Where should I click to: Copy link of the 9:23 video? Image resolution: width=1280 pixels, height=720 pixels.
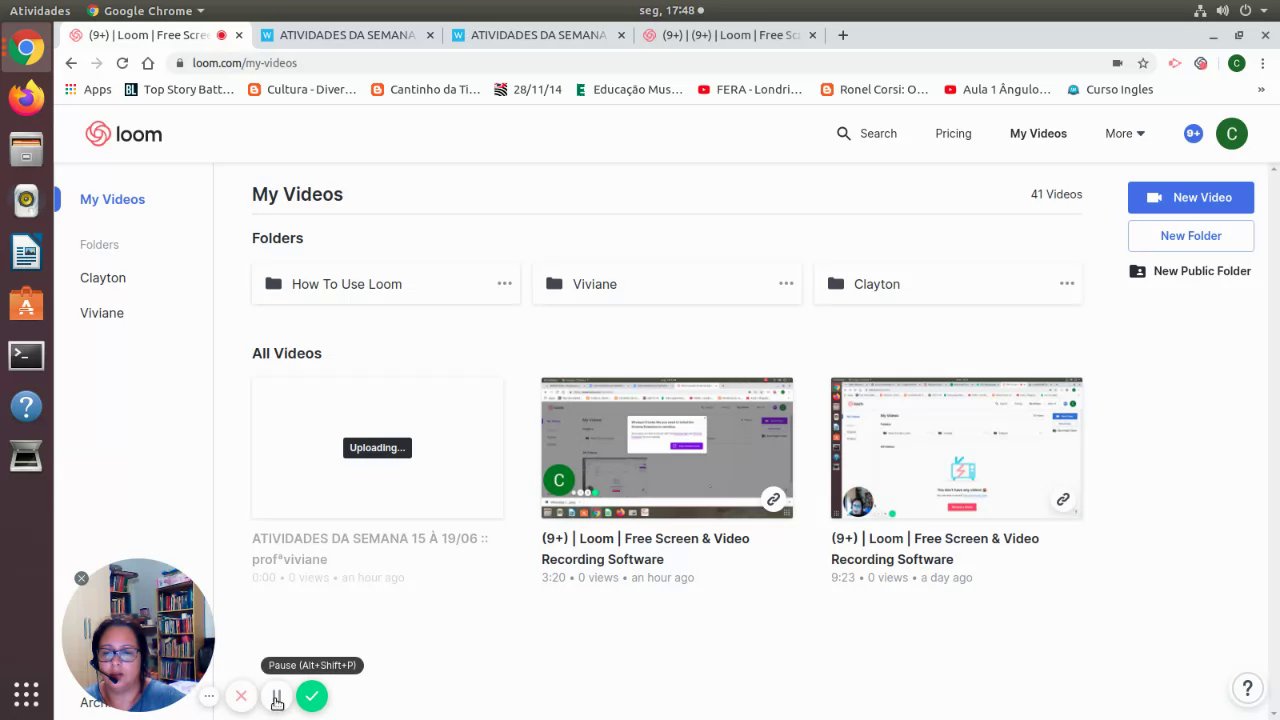(x=1063, y=499)
